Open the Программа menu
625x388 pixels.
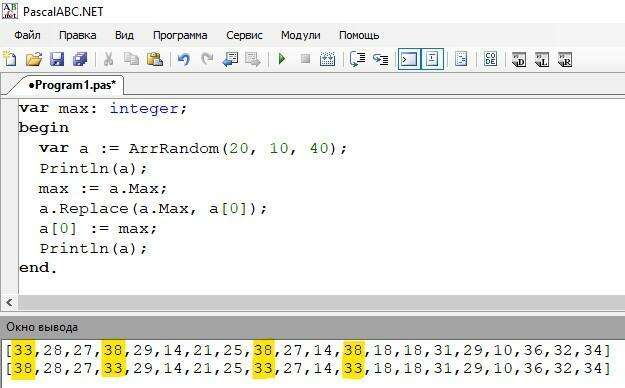180,35
